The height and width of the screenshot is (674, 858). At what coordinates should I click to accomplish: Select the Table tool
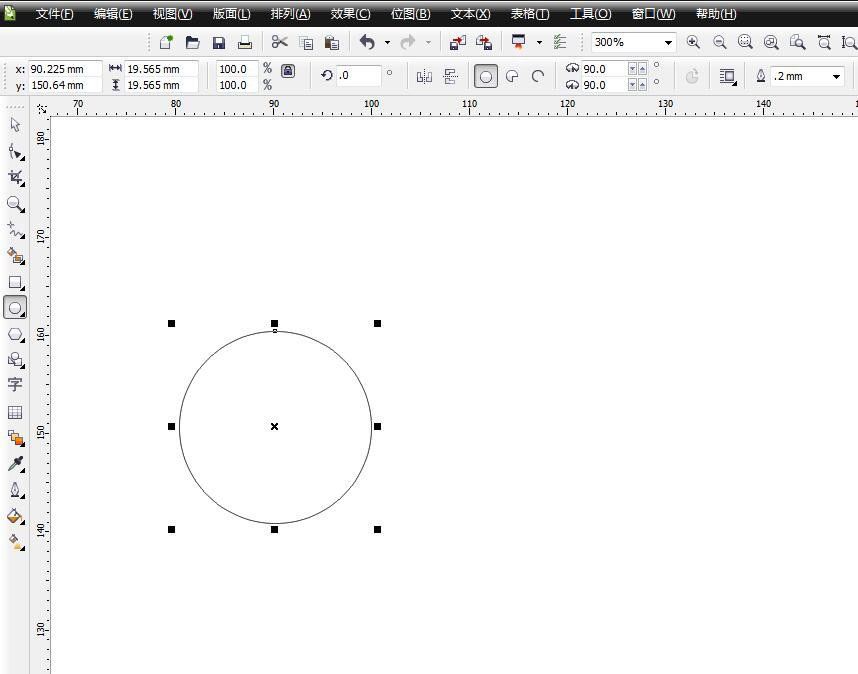(x=15, y=412)
